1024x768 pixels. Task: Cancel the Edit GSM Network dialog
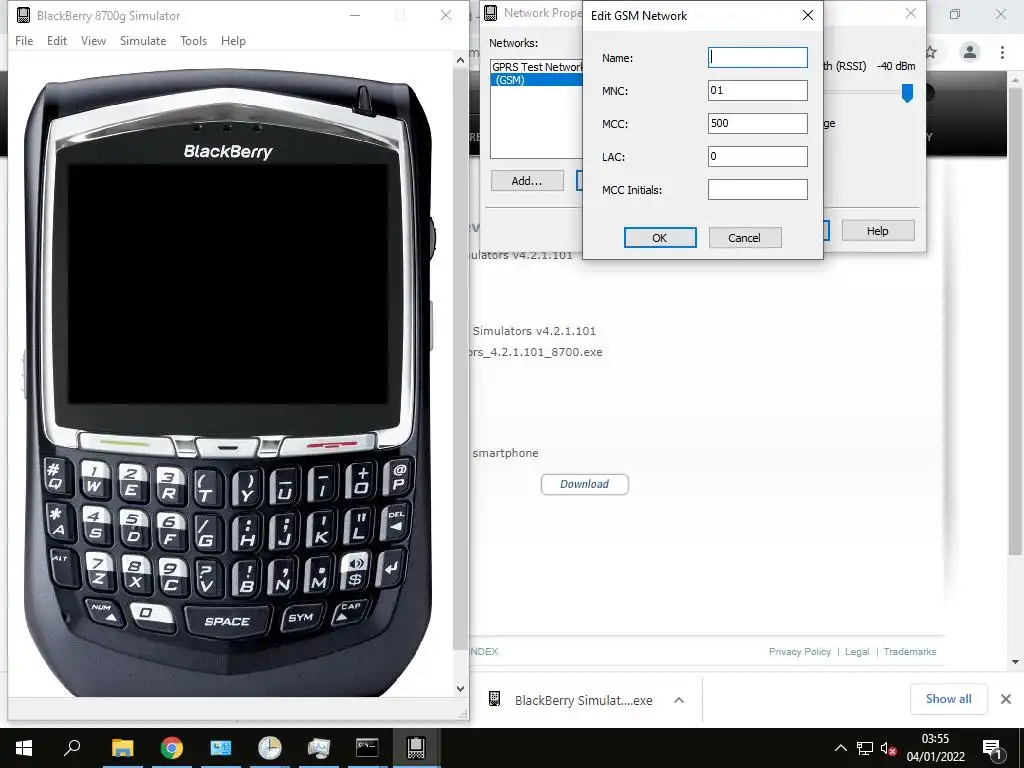744,238
